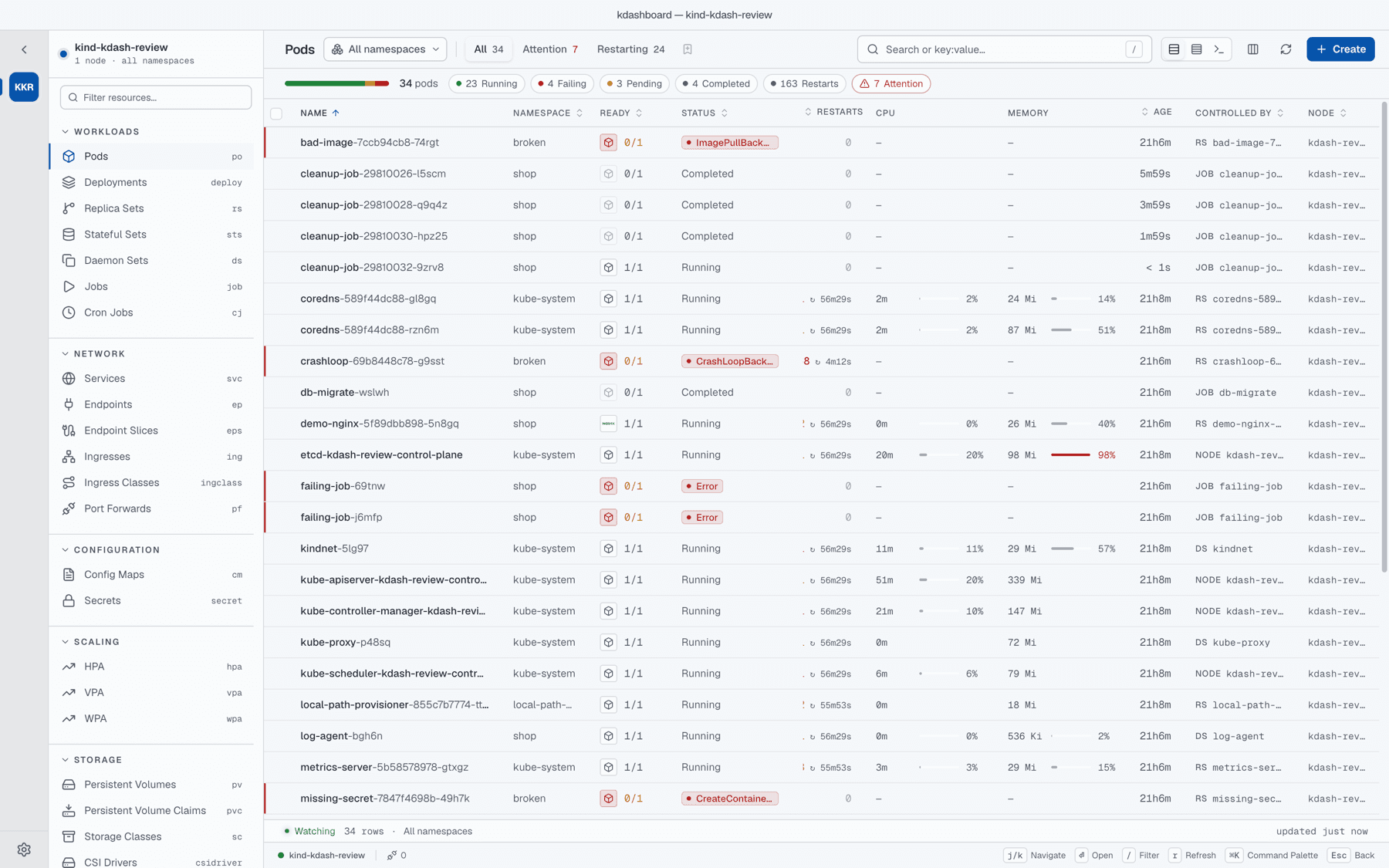Switch to the Attention 7 tab
Image resolution: width=1389 pixels, height=868 pixels.
pos(550,49)
